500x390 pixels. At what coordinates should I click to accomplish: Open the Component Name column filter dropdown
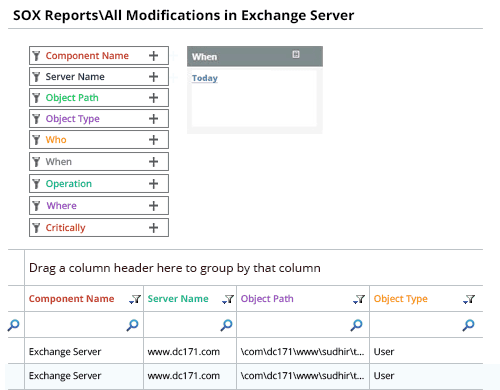point(135,299)
